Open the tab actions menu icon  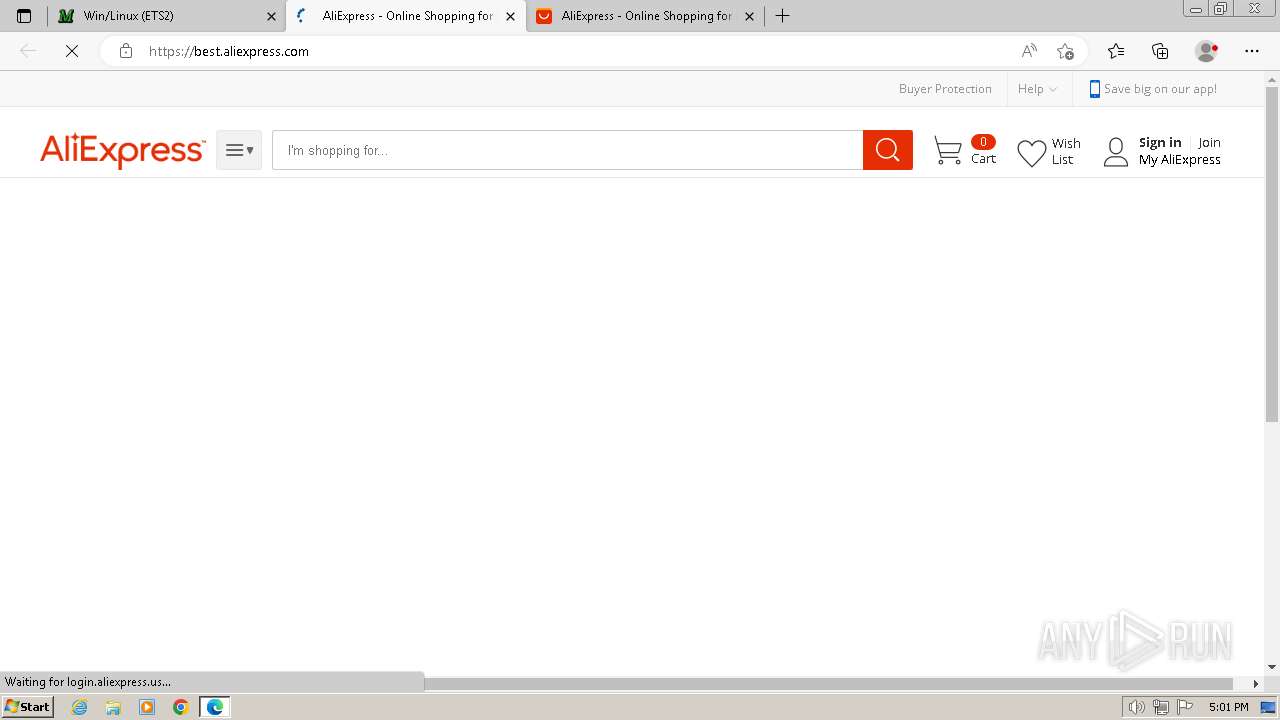24,16
